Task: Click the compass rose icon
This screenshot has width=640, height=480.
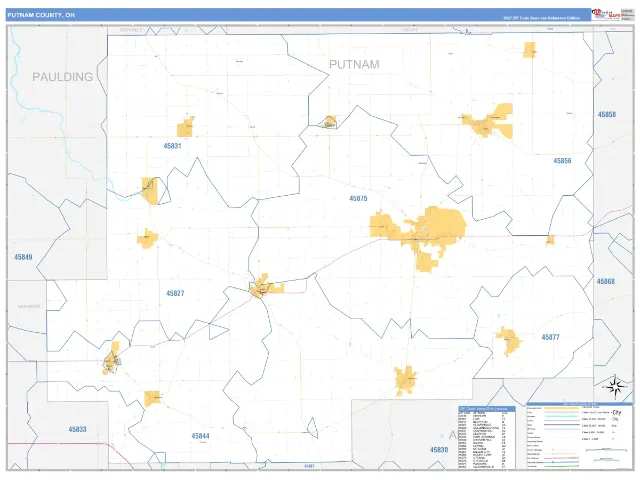Action: 615,387
